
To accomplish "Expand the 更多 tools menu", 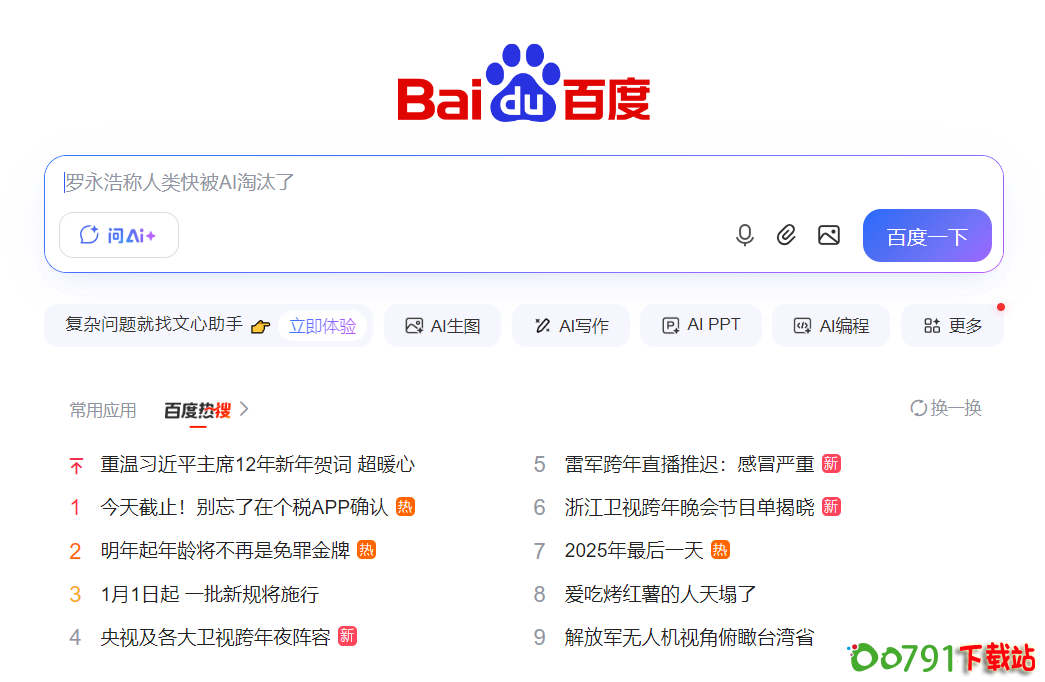I will click(952, 325).
